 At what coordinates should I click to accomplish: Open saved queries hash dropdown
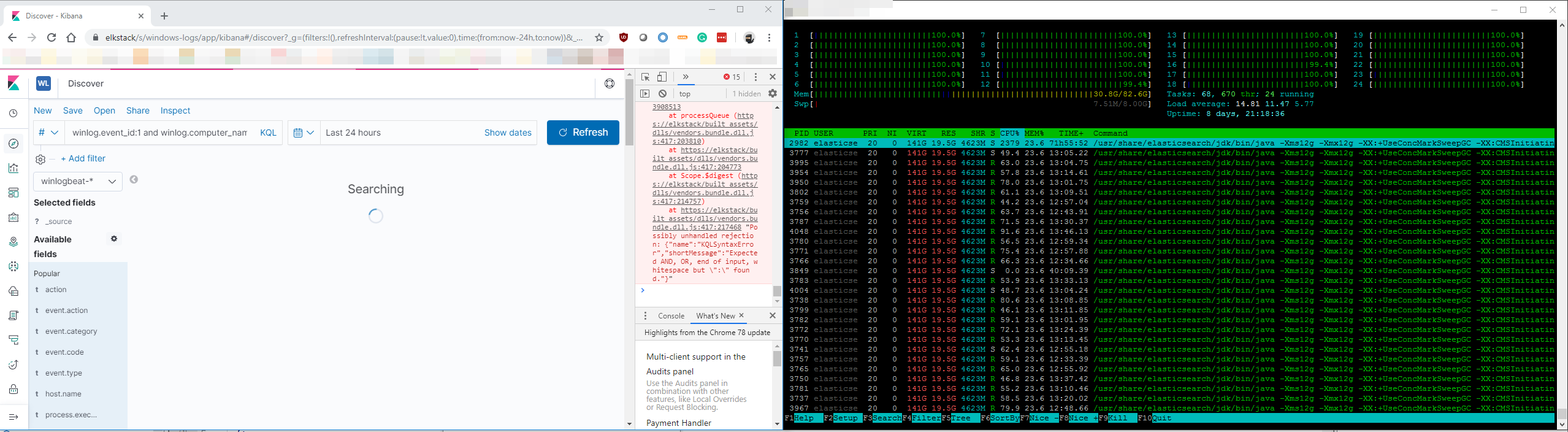click(x=48, y=133)
